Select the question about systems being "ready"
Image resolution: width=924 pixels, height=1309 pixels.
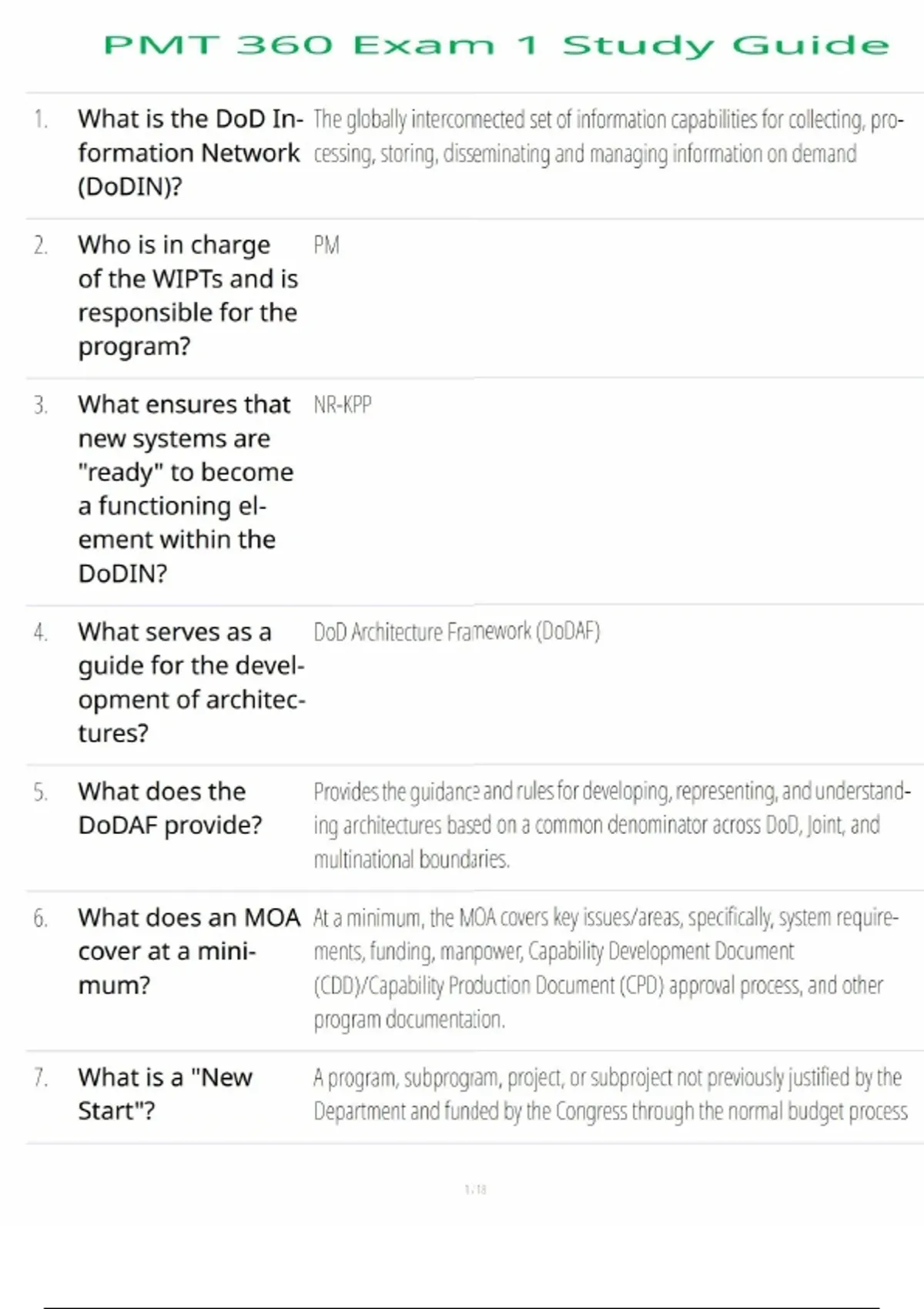185,488
